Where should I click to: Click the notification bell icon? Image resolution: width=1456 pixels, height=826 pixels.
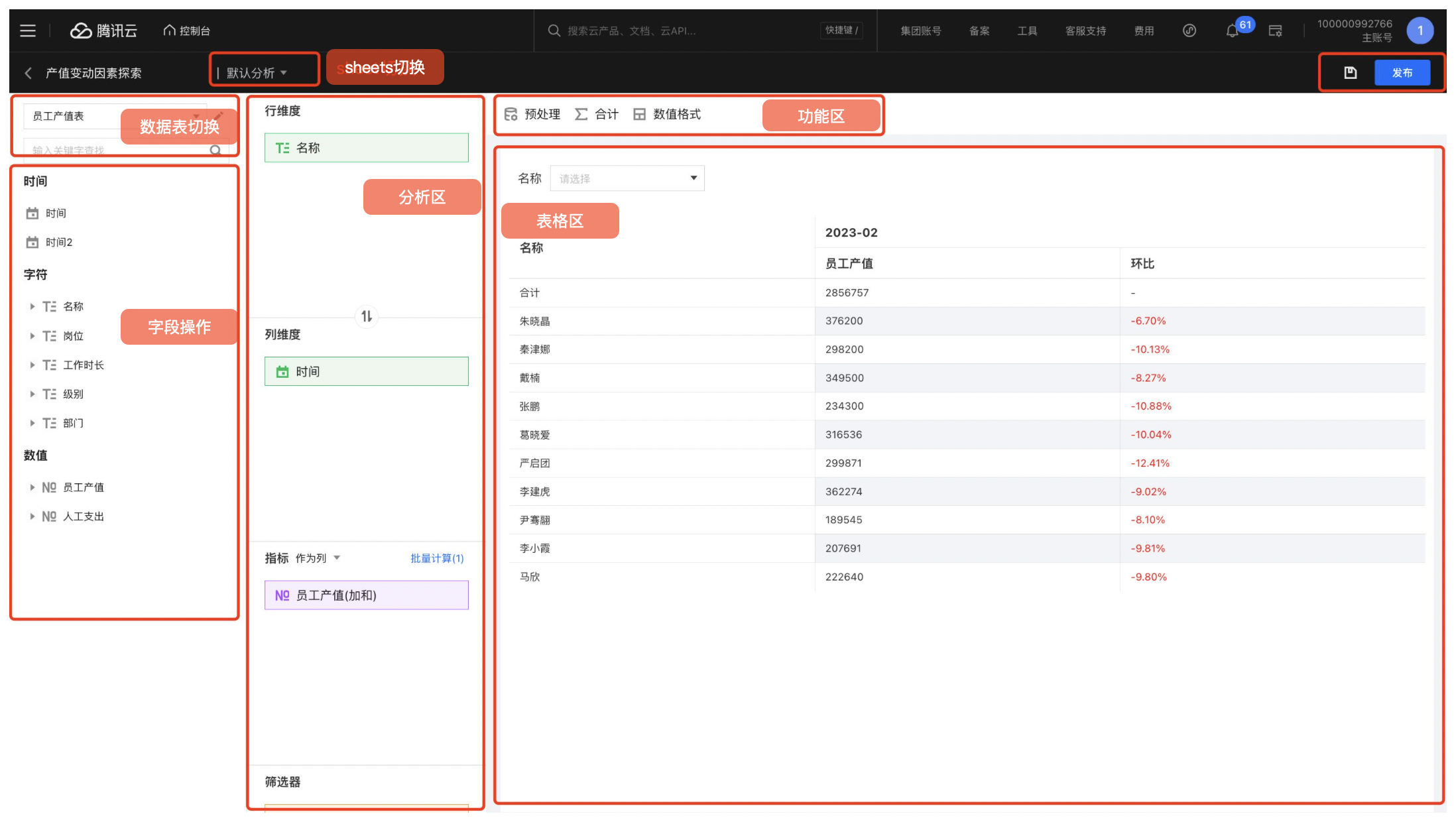click(1232, 30)
